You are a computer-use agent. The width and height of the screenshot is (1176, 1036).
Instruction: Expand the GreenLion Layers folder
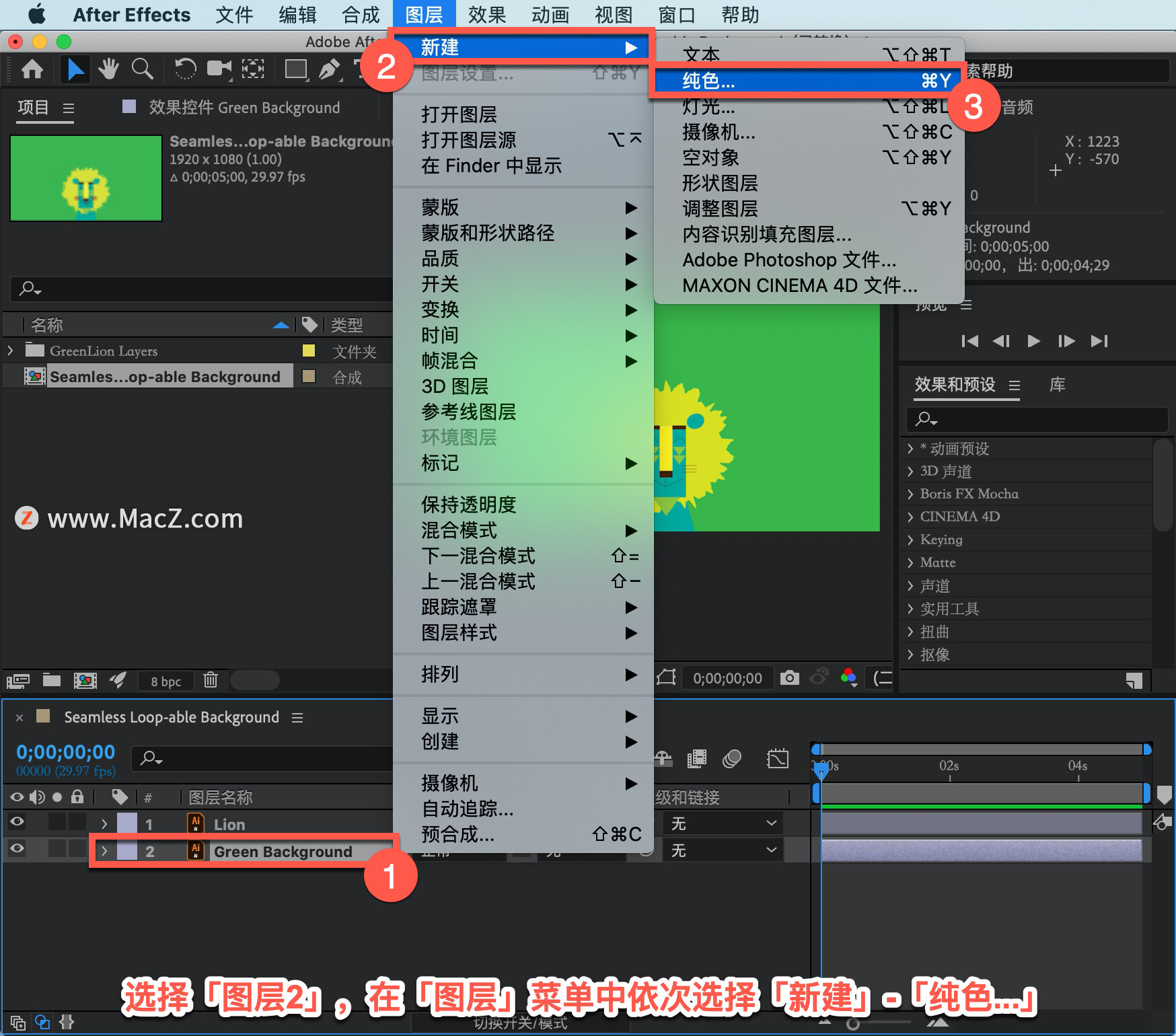(x=10, y=350)
